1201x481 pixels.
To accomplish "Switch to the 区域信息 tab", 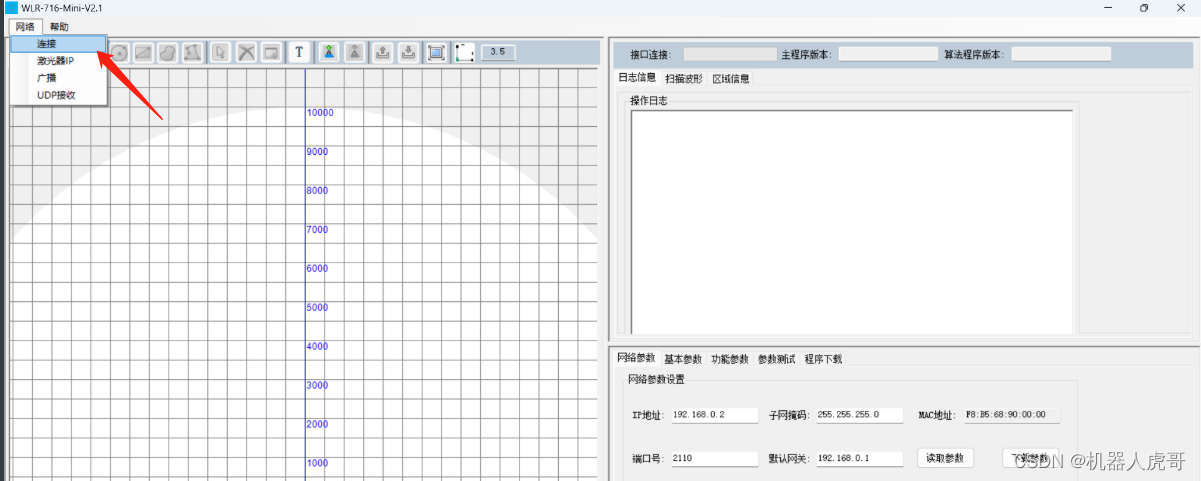I will (x=731, y=78).
